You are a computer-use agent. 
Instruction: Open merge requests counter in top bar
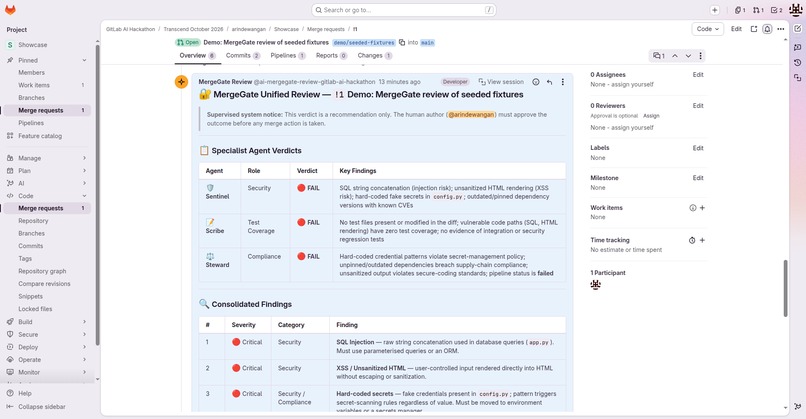758,10
